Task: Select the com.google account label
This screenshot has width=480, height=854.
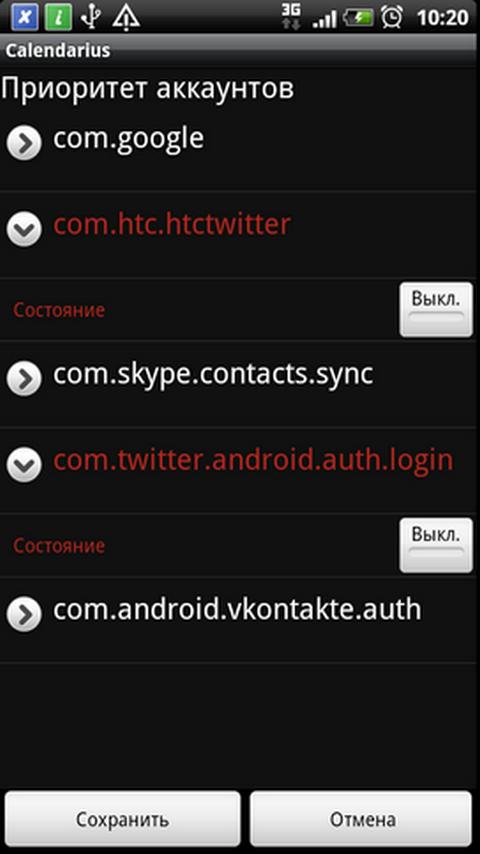Action: (x=129, y=139)
